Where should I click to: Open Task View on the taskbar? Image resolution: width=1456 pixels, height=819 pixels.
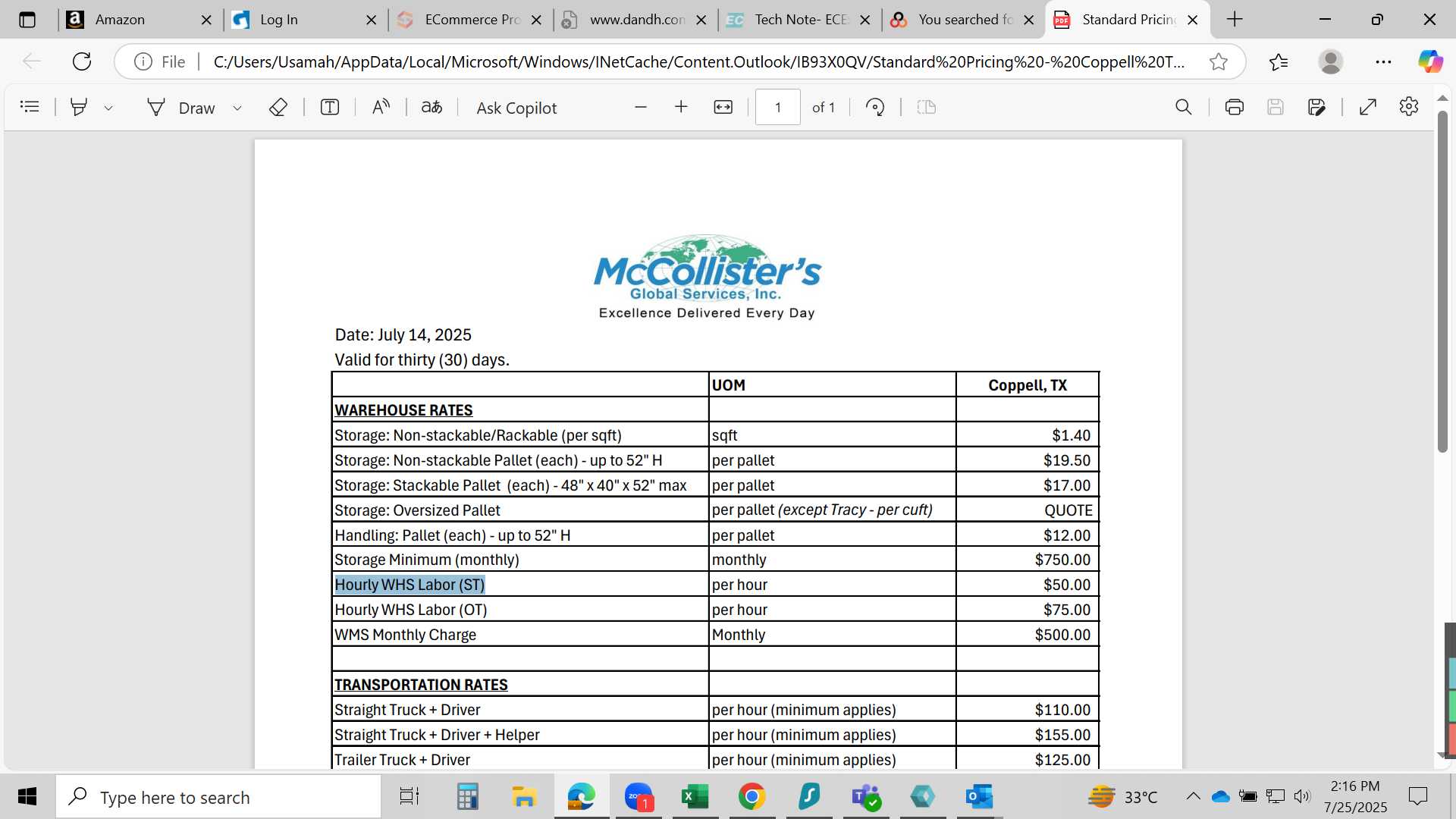tap(409, 796)
